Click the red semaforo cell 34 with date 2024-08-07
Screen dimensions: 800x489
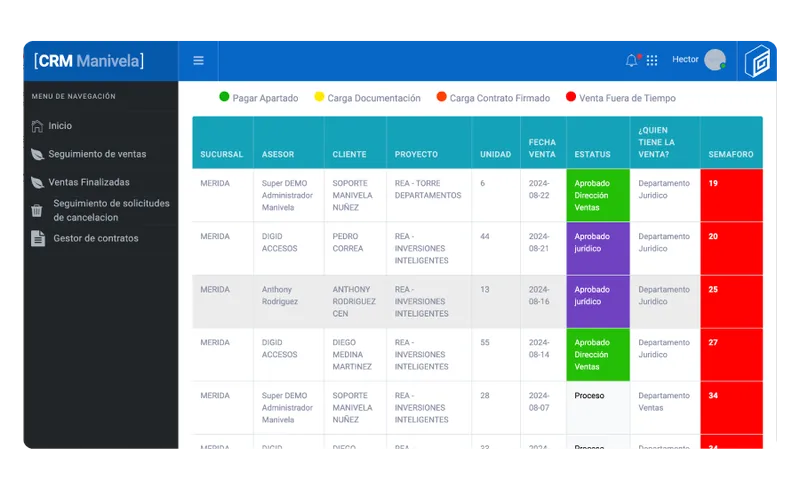coord(731,408)
